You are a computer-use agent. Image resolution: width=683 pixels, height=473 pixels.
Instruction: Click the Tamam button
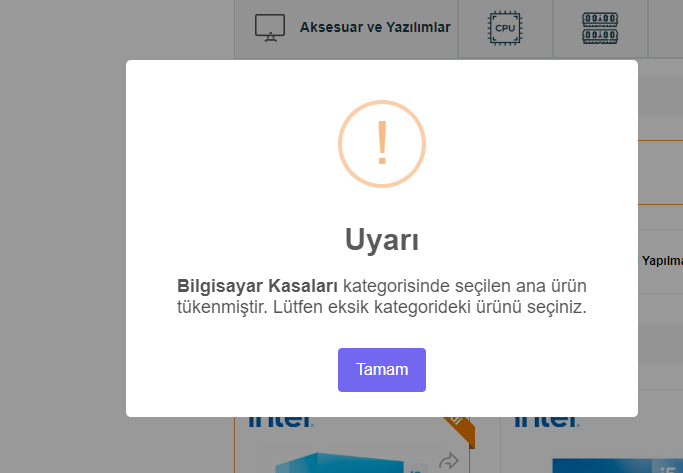point(382,369)
